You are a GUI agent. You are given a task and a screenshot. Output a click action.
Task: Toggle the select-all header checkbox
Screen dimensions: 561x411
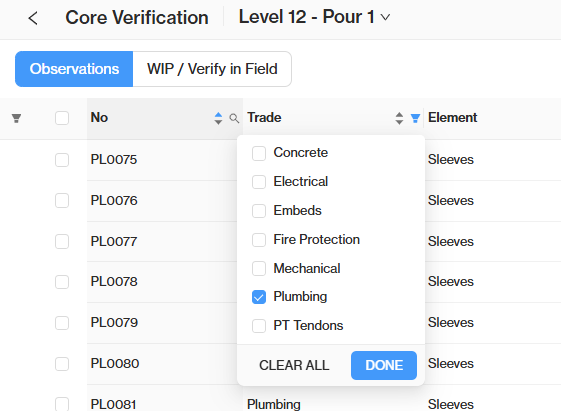click(x=62, y=118)
